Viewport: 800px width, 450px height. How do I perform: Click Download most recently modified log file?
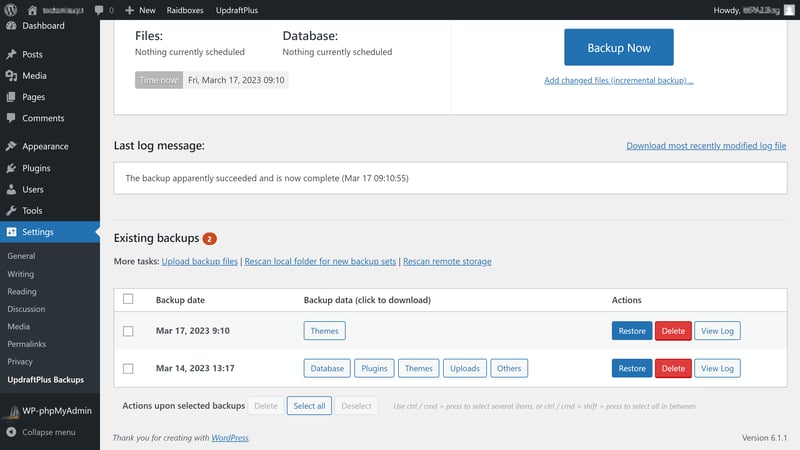(706, 146)
